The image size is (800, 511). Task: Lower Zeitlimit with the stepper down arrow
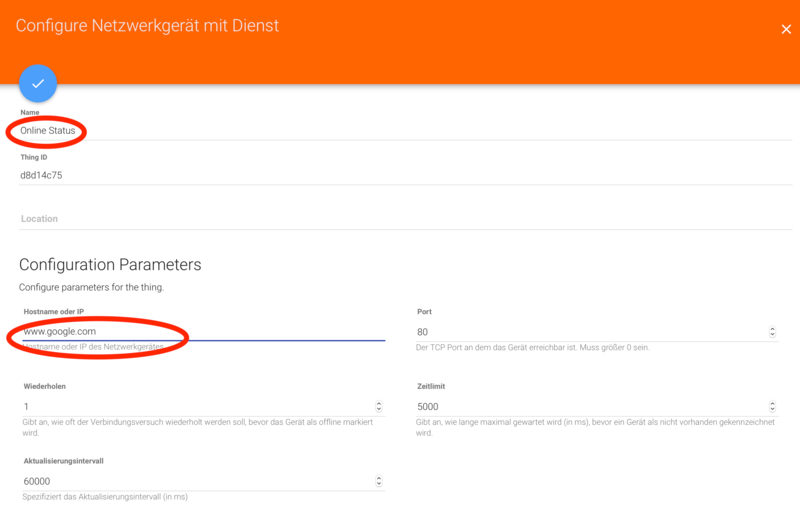(x=772, y=410)
